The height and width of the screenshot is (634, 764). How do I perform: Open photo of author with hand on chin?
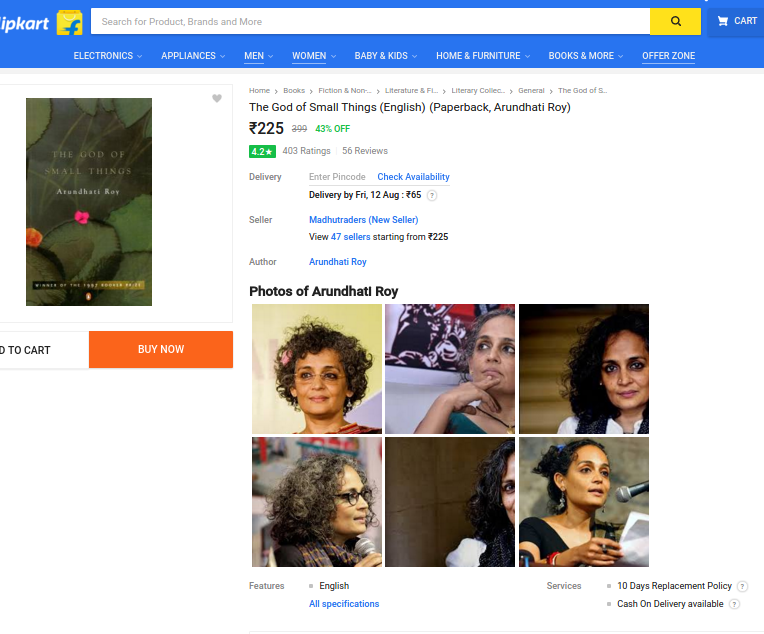[x=450, y=369]
